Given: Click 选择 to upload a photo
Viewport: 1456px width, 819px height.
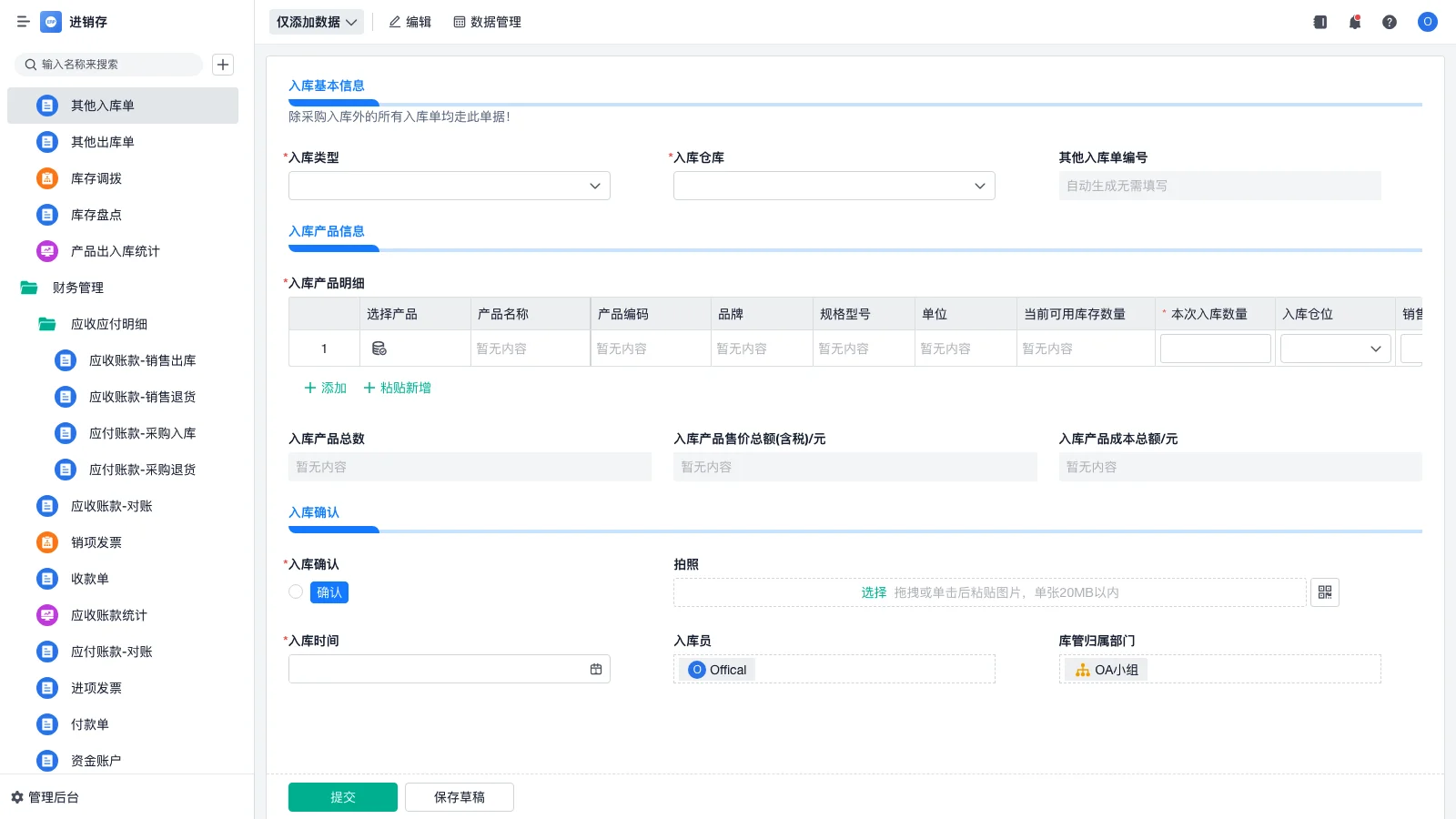Looking at the screenshot, I should [874, 592].
